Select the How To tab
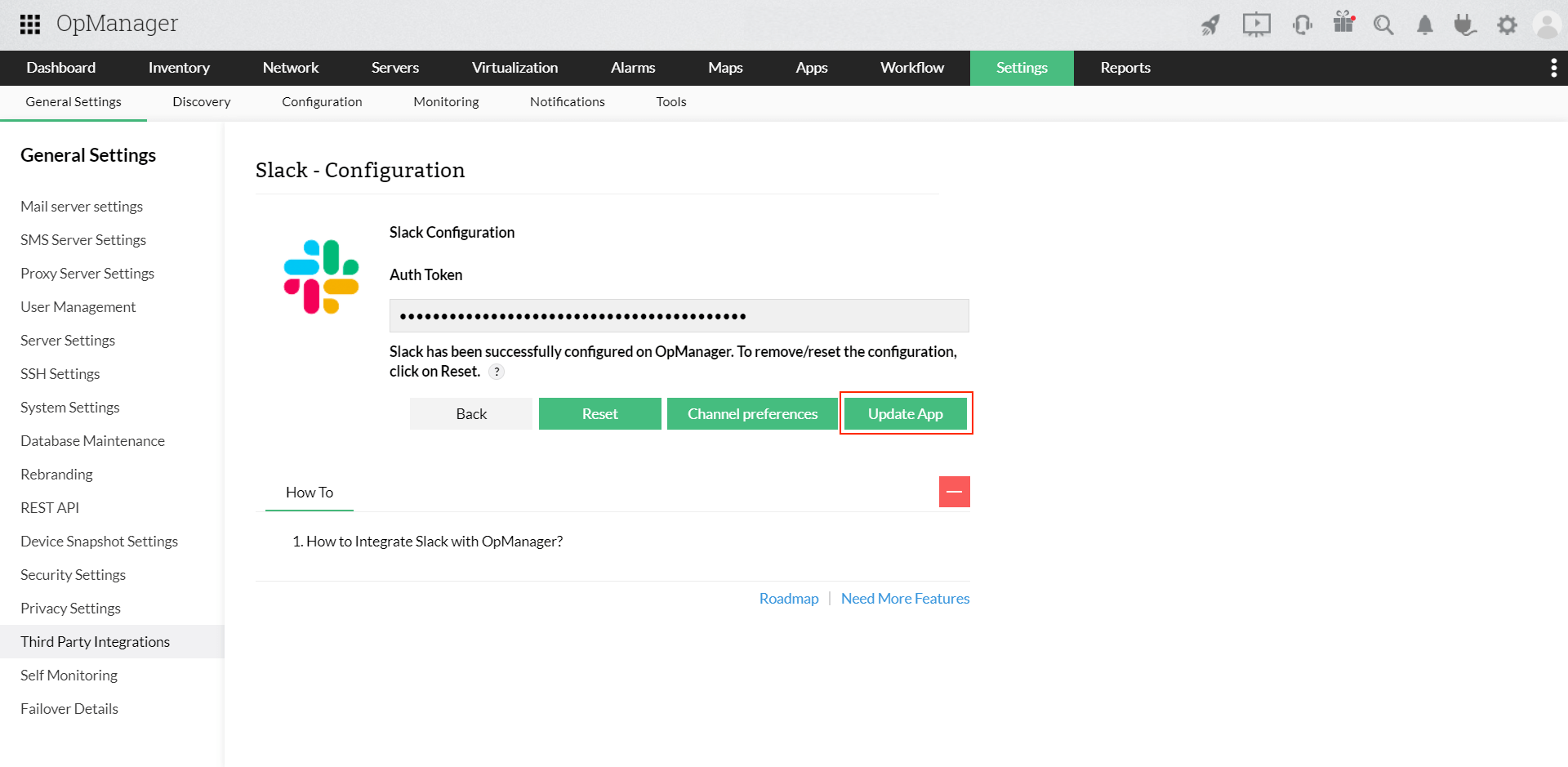This screenshot has height=767, width=1568. (x=310, y=493)
